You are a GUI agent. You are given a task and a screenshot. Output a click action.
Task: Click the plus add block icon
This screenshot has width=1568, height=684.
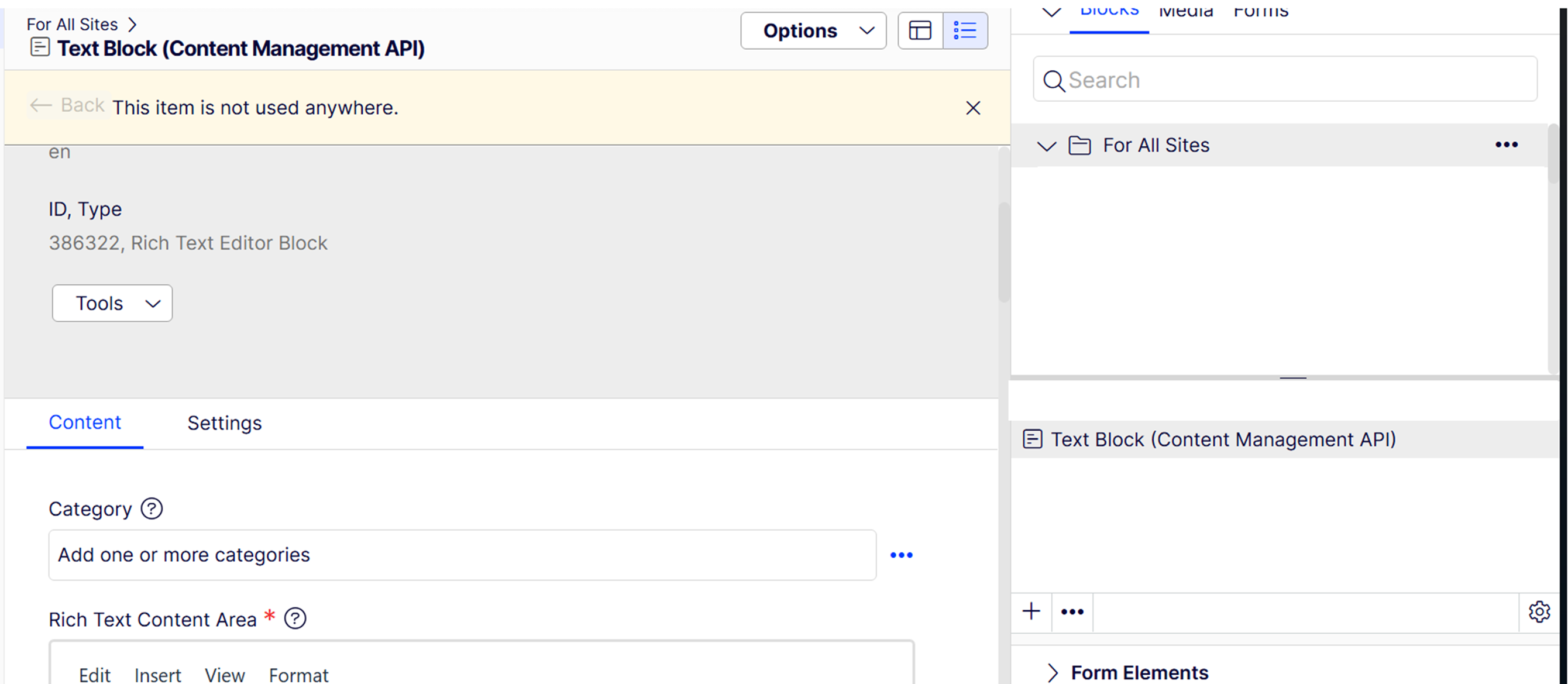[x=1031, y=611]
